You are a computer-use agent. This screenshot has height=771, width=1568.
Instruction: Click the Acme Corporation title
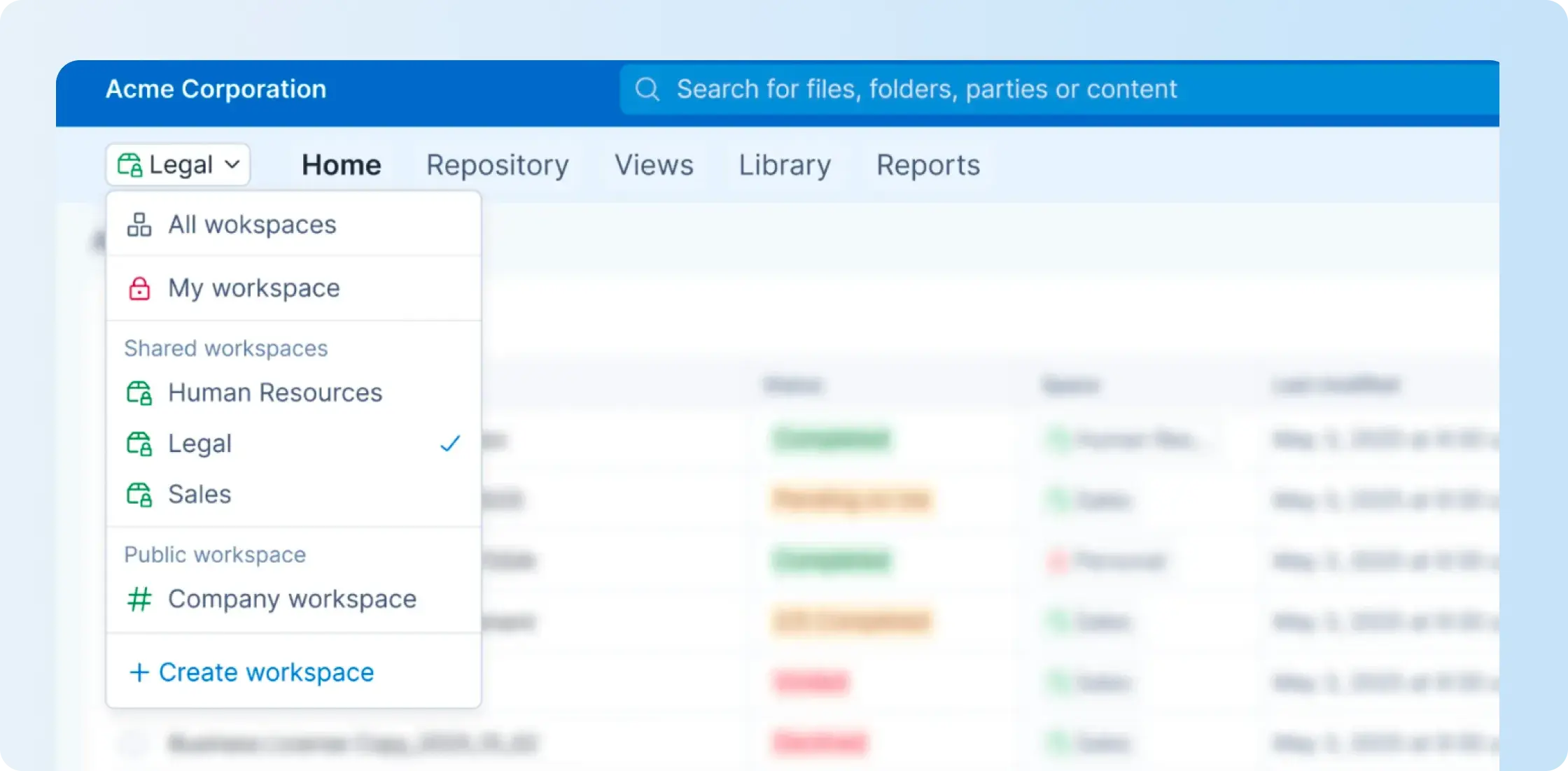(x=216, y=90)
